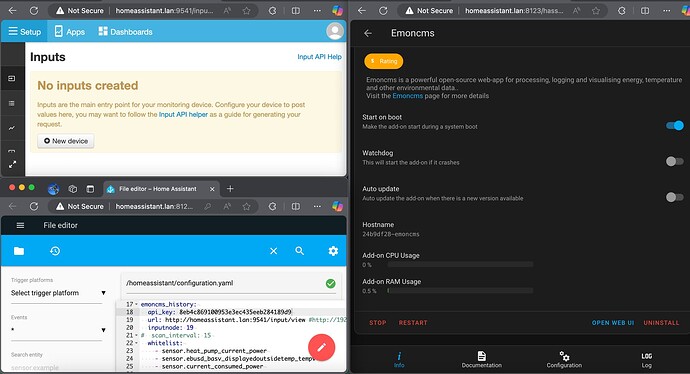
Task: Select Inputs icon in Emoncms sidebar
Action: coord(12,78)
